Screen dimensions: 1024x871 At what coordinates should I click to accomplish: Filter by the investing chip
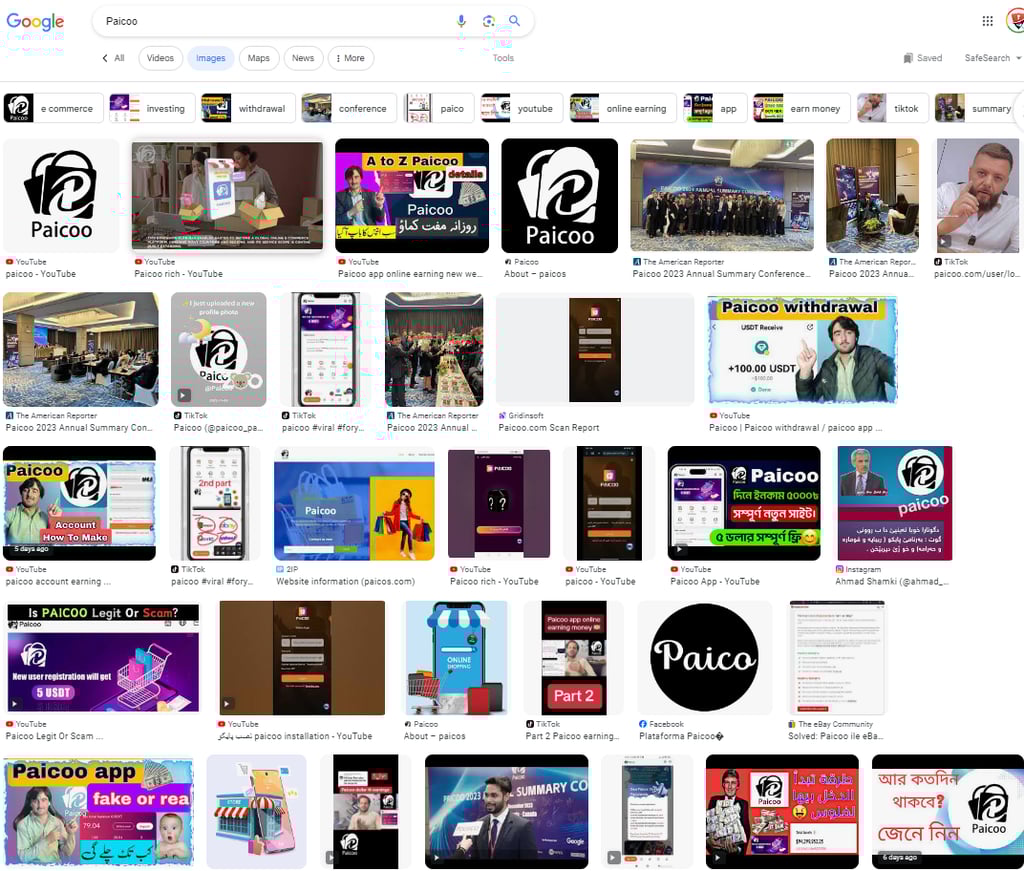pyautogui.click(x=152, y=108)
